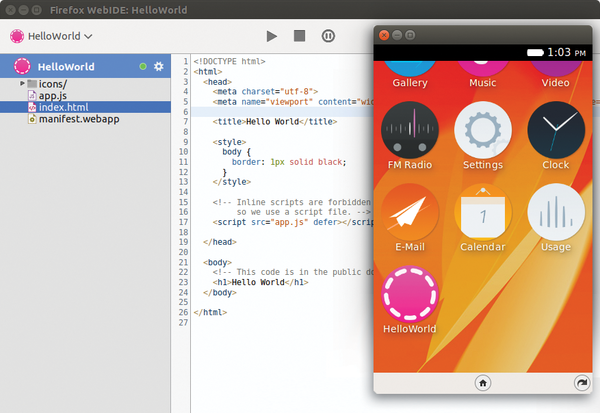Click the script src app.js code line

point(293,222)
